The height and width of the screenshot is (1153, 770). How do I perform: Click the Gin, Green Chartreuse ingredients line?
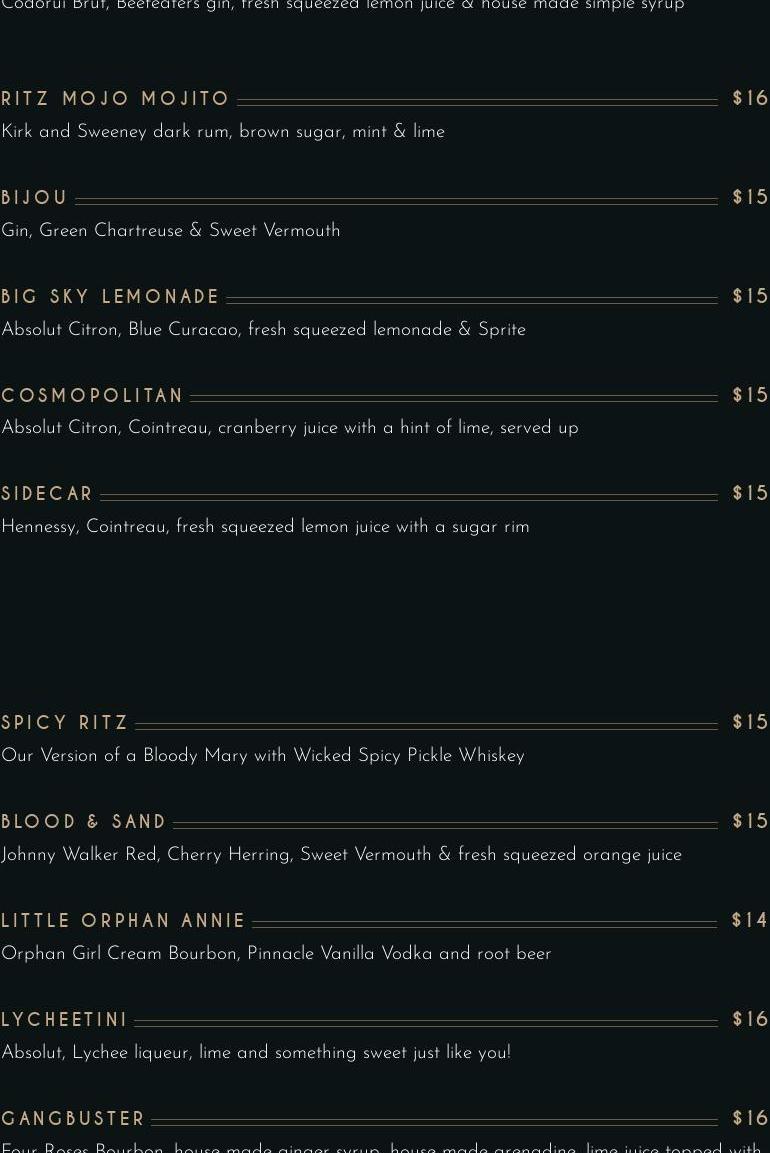171,231
